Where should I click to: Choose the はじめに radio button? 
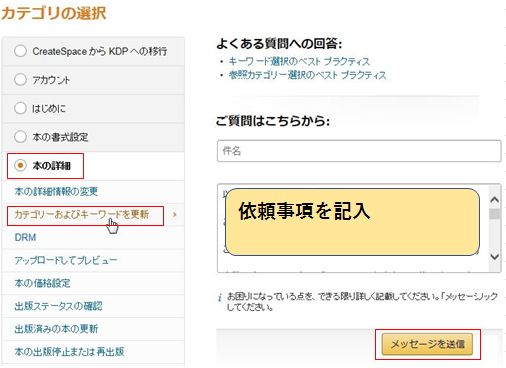point(20,108)
